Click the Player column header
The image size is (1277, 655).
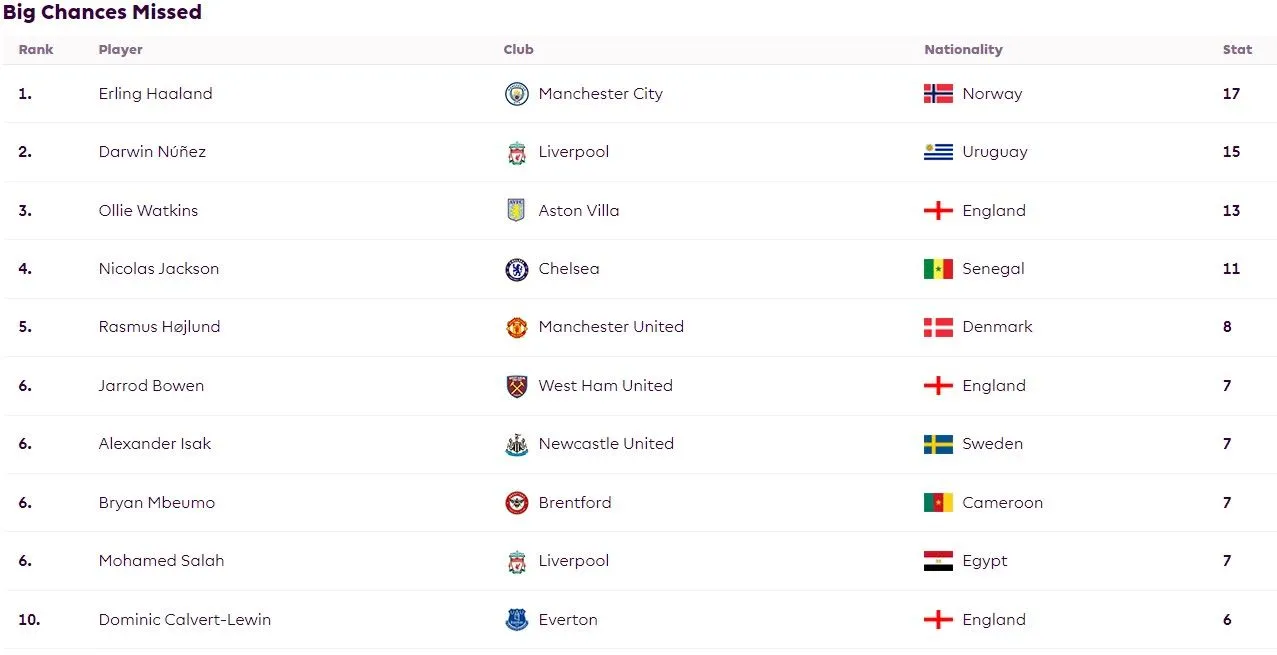pos(120,50)
